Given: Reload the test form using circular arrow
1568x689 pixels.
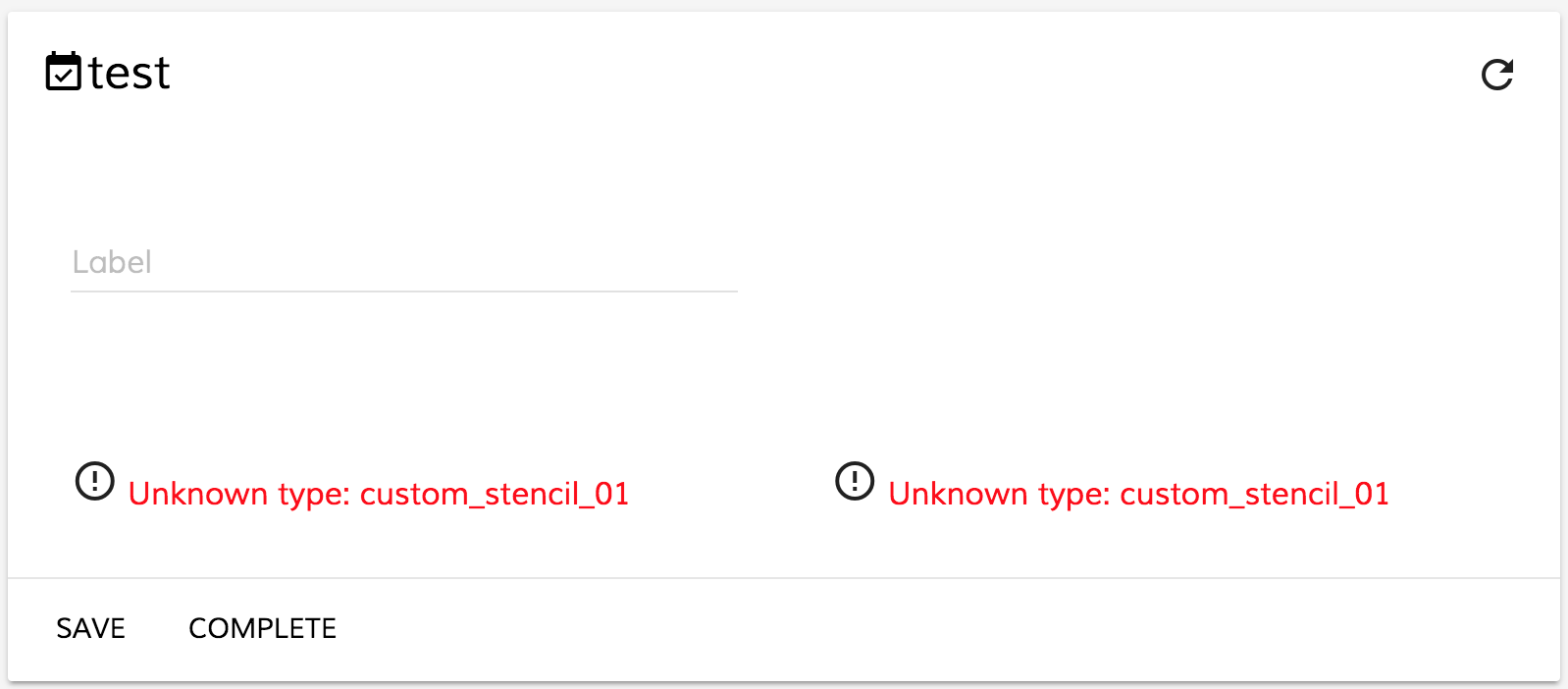Looking at the screenshot, I should (1497, 75).
